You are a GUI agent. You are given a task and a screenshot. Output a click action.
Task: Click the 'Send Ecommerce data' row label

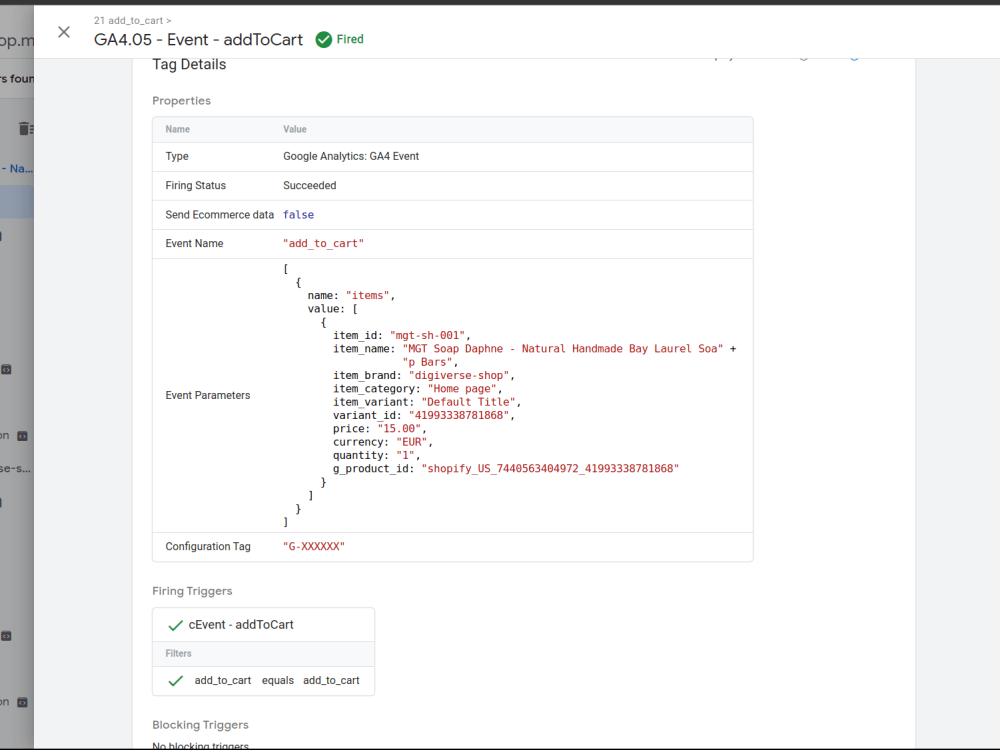(219, 215)
